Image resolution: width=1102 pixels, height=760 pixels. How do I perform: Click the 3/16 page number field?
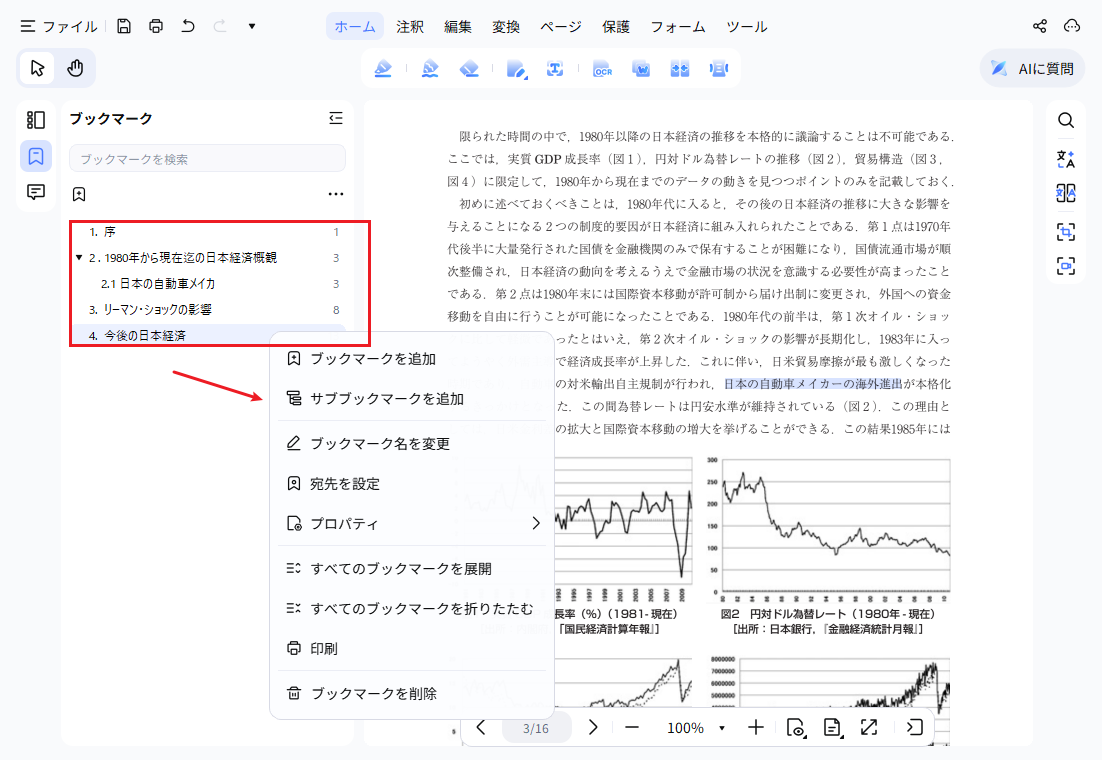point(536,728)
